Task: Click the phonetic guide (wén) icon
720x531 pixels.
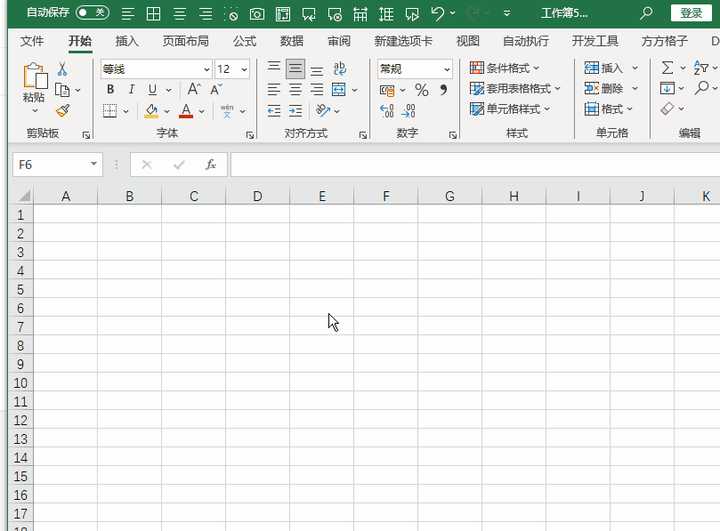Action: (227, 111)
